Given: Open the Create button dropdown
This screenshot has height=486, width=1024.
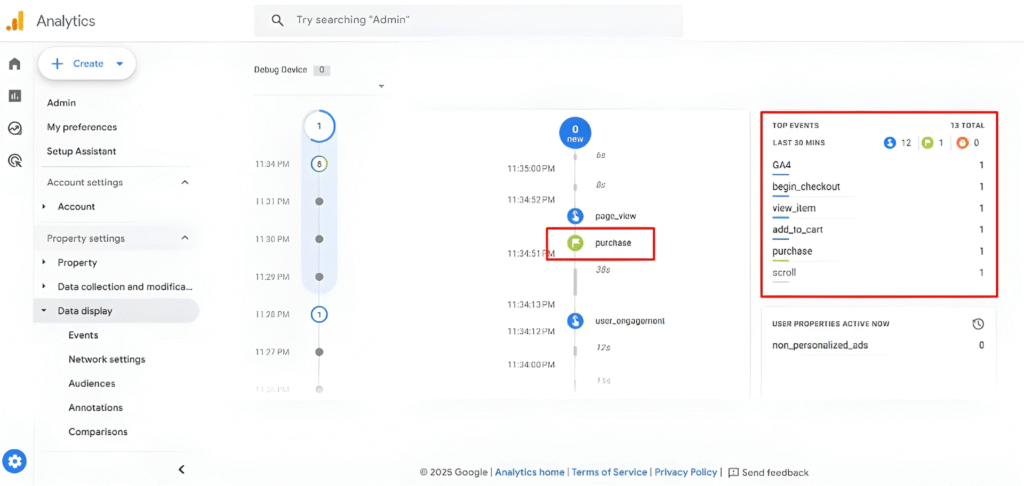Looking at the screenshot, I should pyautogui.click(x=120, y=64).
